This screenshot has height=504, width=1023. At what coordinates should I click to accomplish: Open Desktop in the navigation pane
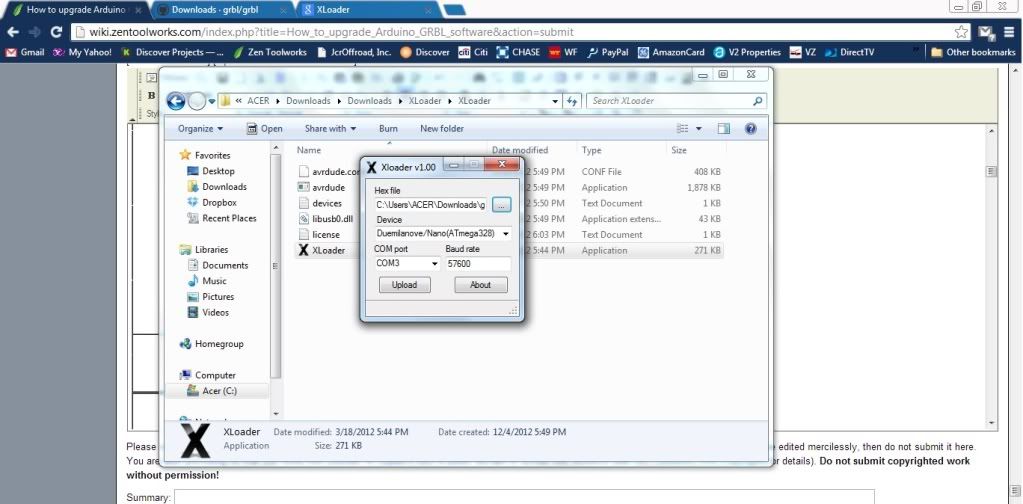tap(218, 171)
